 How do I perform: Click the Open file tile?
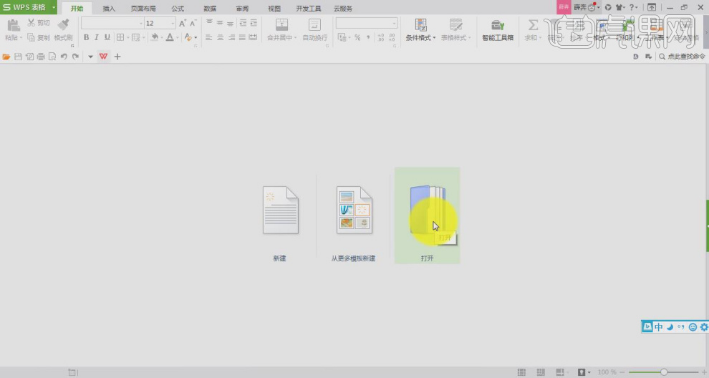(427, 215)
